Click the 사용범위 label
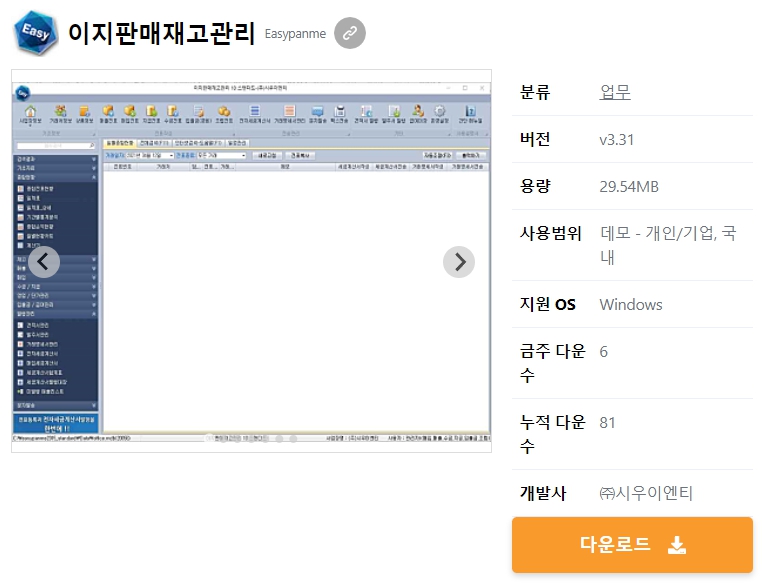 551,233
